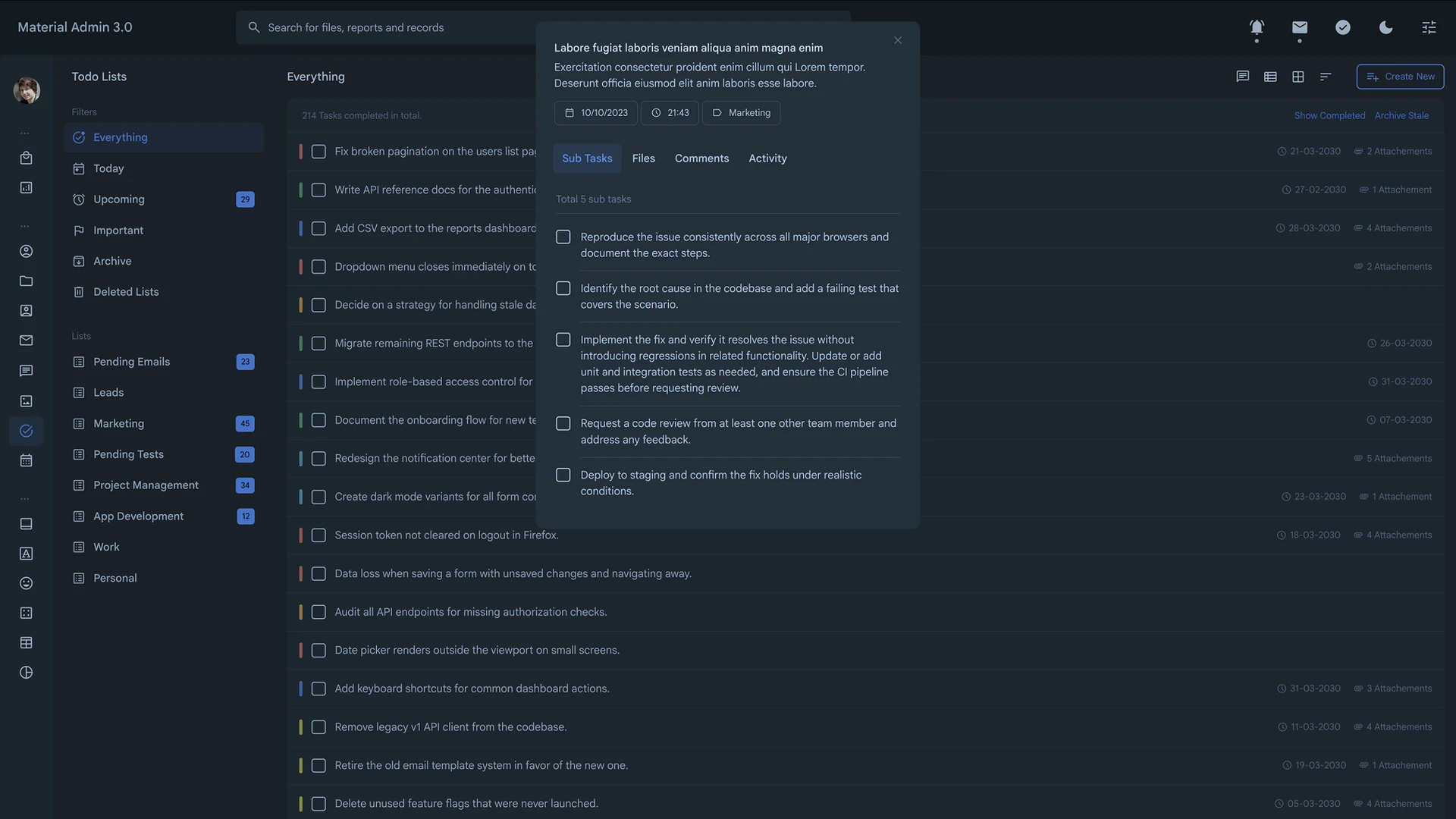Switch to the comment list view icon
Image resolution: width=1456 pixels, height=819 pixels.
[x=1242, y=77]
